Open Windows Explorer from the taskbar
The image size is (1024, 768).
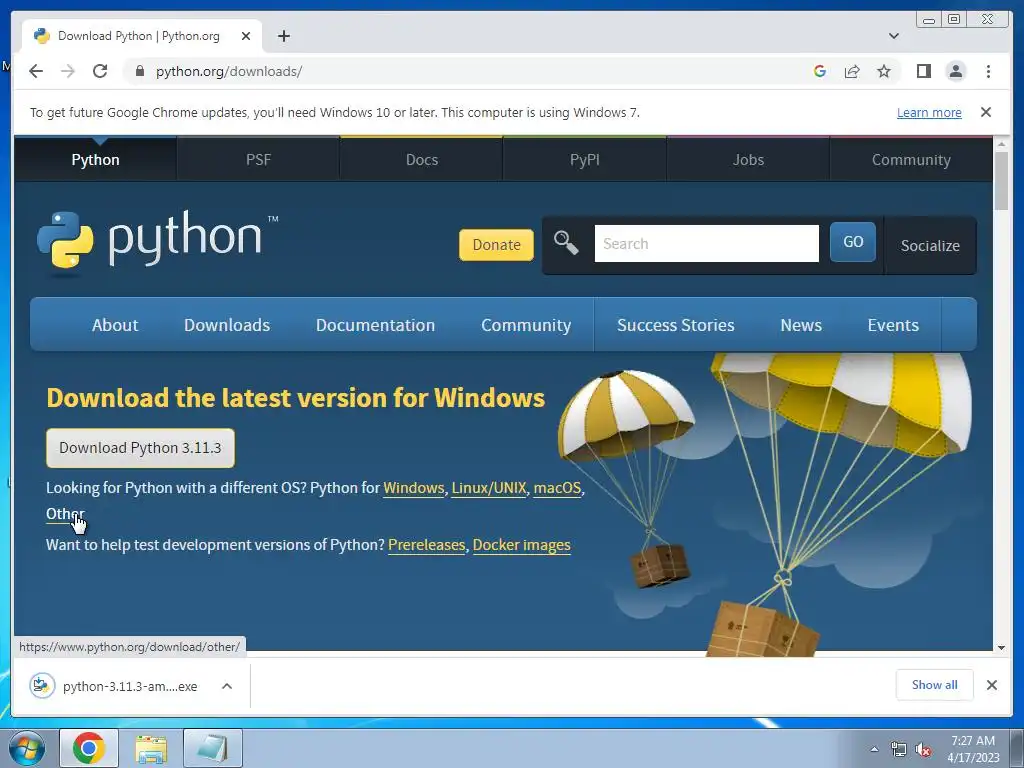[x=151, y=748]
